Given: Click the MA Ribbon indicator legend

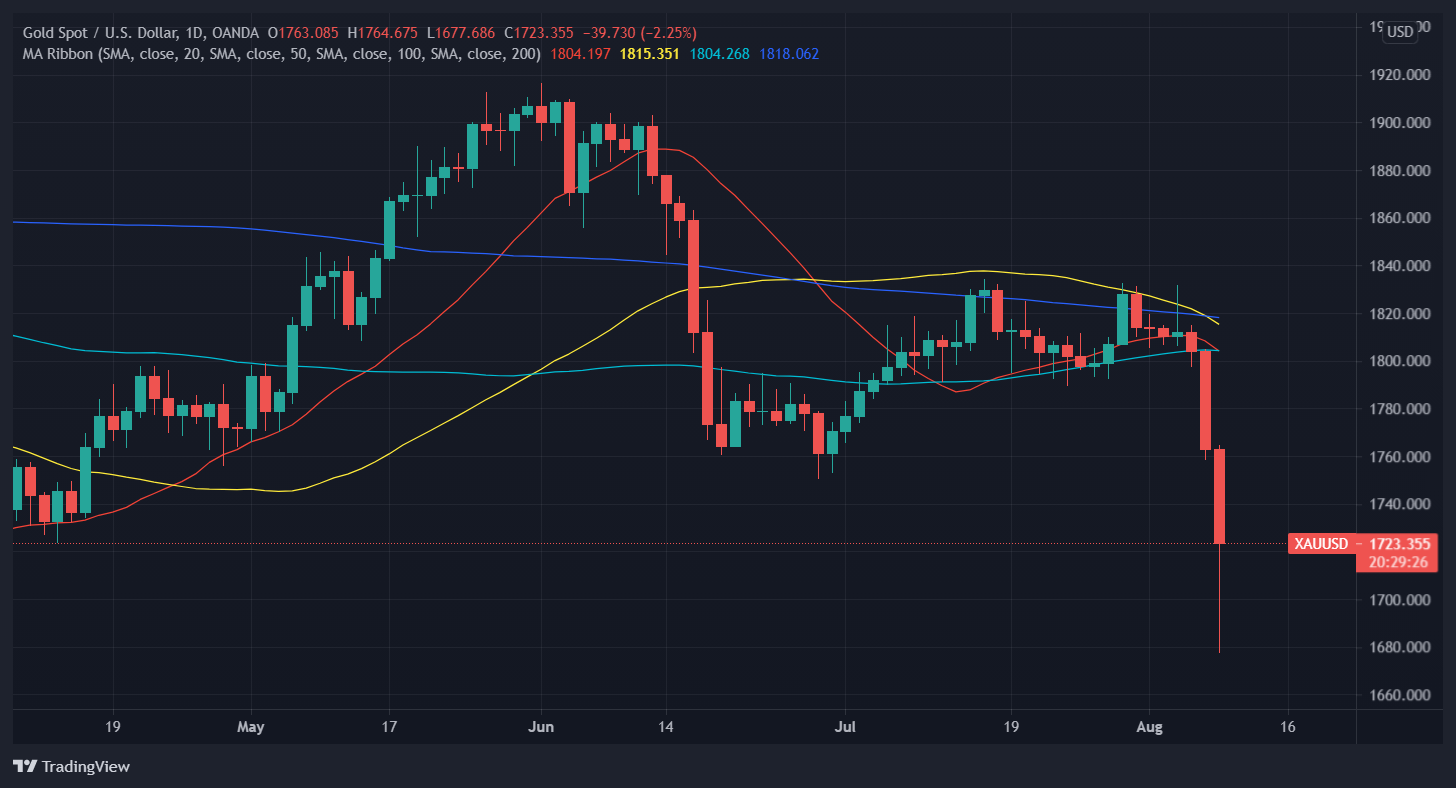Looking at the screenshot, I should (282, 53).
